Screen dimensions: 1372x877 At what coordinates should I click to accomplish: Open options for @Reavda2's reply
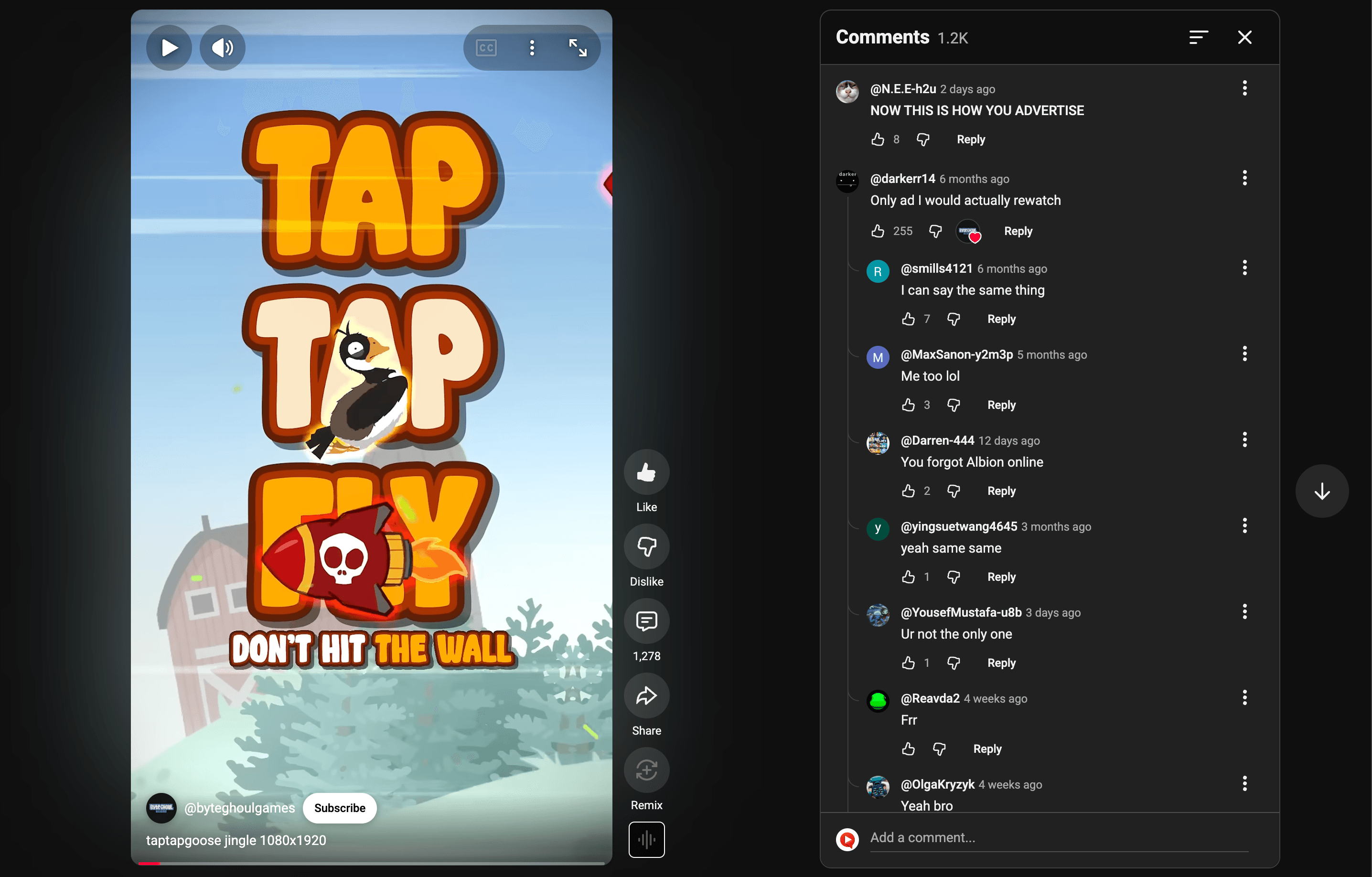click(x=1244, y=697)
